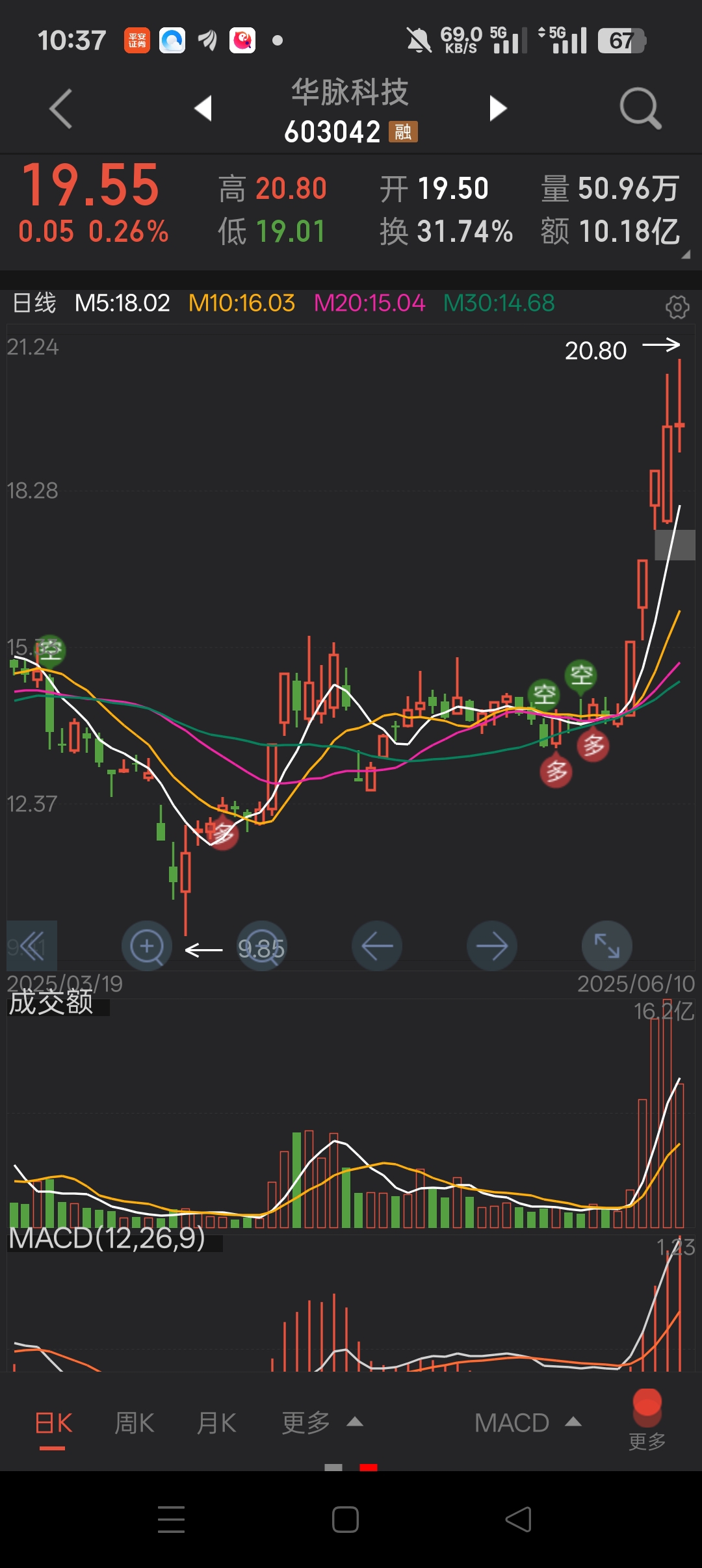The image size is (702, 1568).
Task: Tap the high price 20.80 in quote header
Action: tap(291, 189)
